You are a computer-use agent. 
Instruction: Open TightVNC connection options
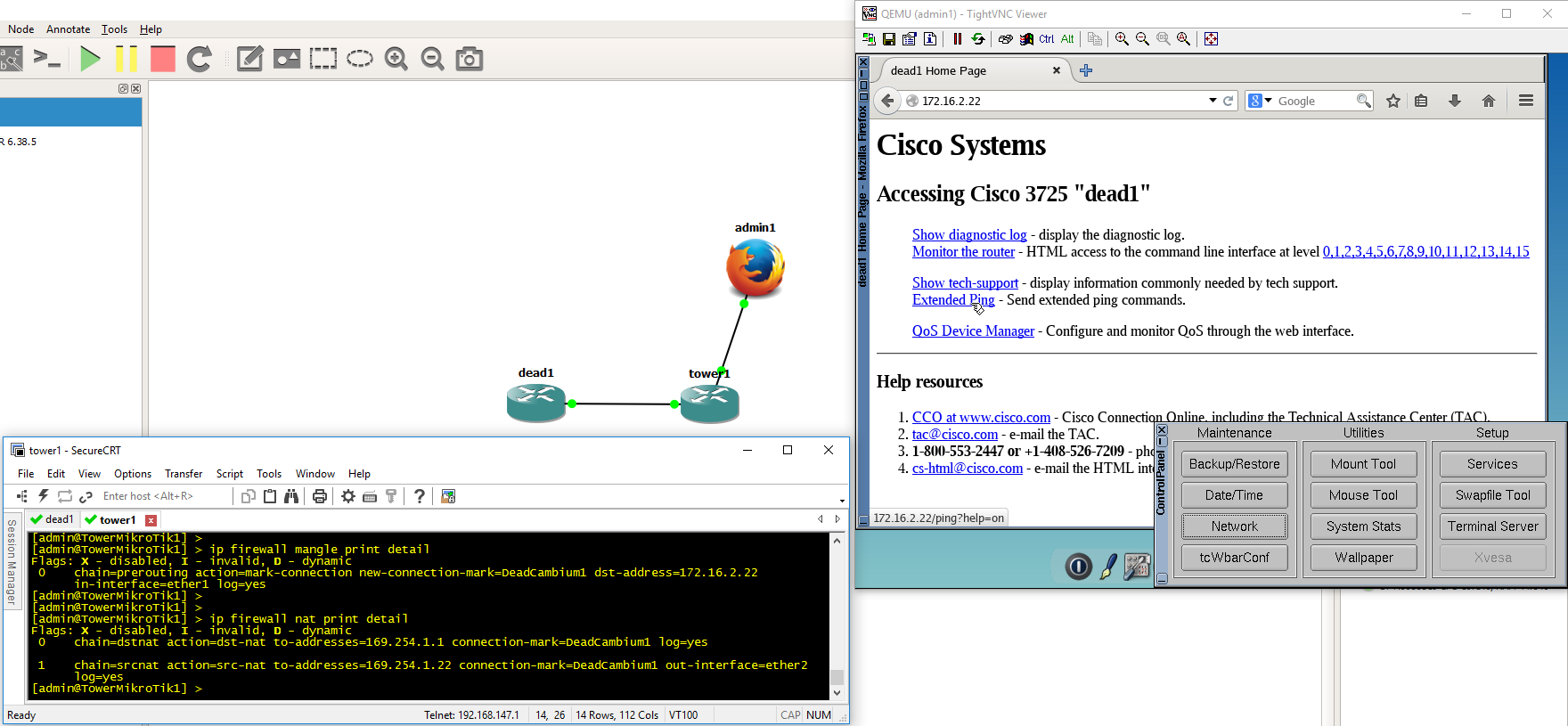pos(910,38)
